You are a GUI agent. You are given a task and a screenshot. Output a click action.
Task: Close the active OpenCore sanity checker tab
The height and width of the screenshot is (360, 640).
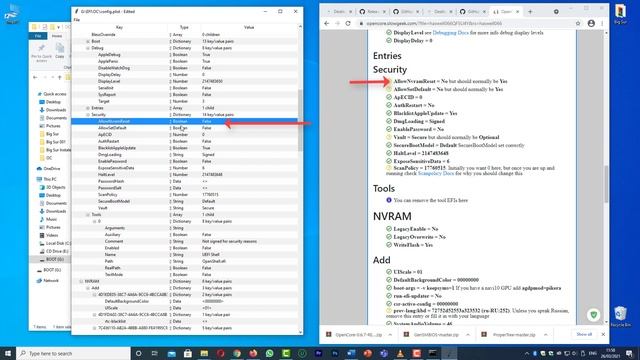point(518,12)
